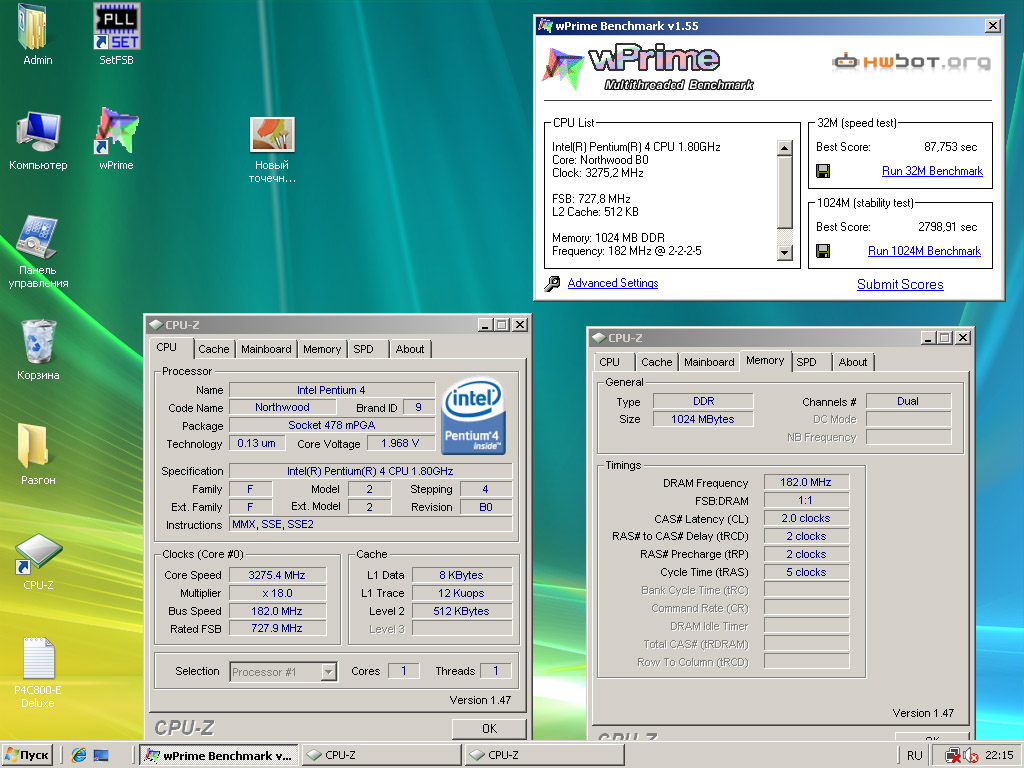Switch to Memory tab in left CPU-Z window
The image size is (1024, 768).
pos(322,349)
